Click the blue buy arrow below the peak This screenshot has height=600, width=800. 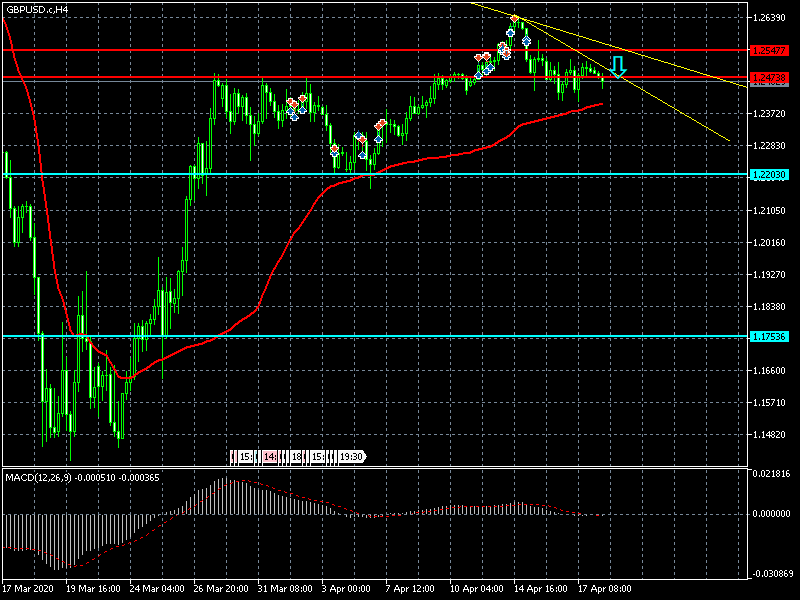click(526, 42)
